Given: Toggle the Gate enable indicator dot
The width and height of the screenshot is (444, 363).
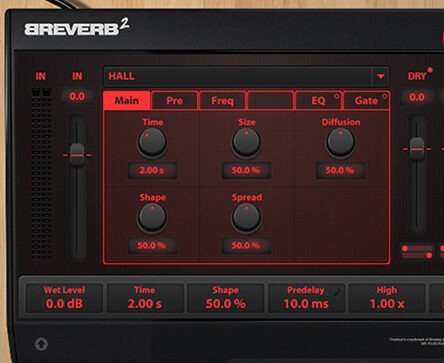Looking at the screenshot, I should point(385,96).
